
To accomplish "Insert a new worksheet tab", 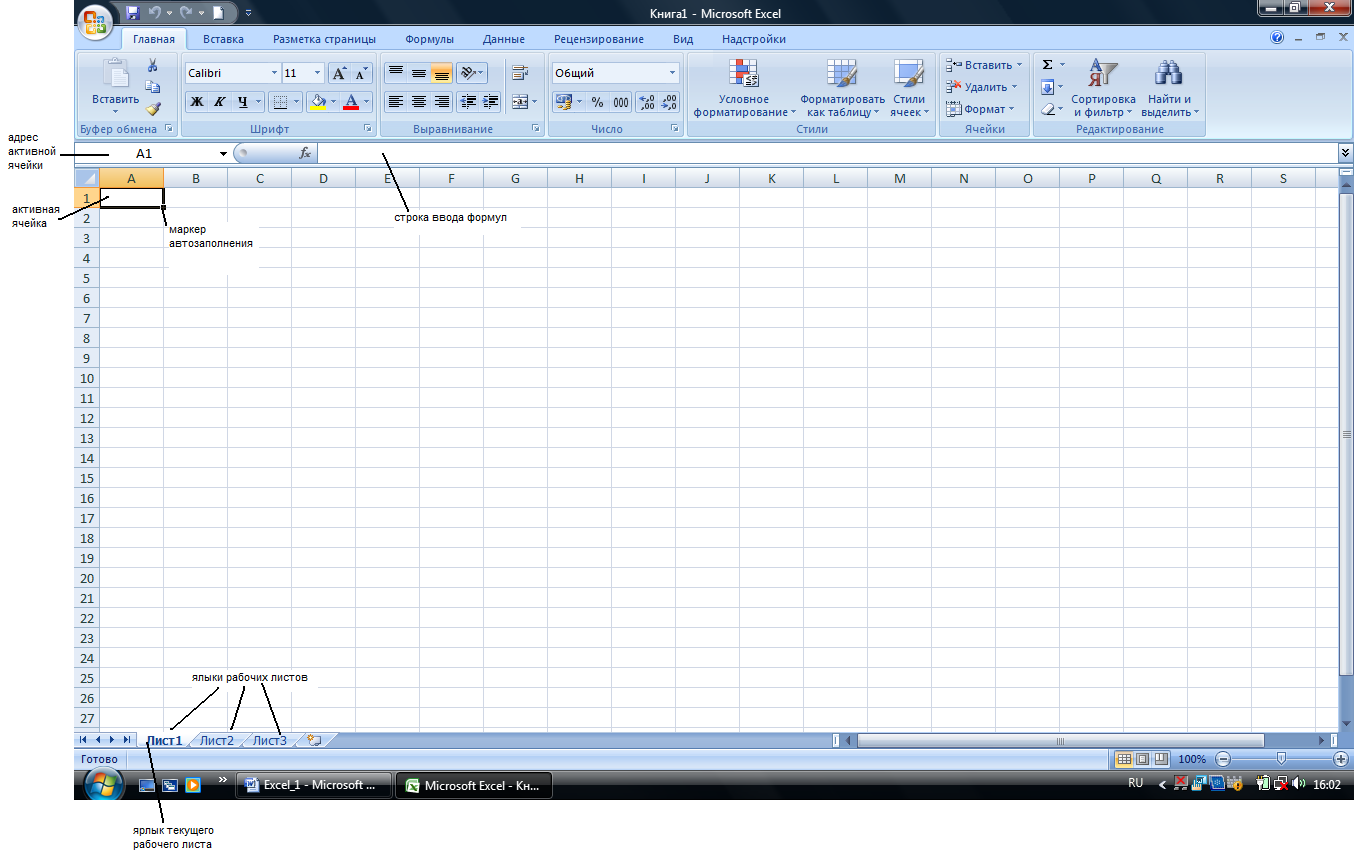I will pyautogui.click(x=314, y=740).
